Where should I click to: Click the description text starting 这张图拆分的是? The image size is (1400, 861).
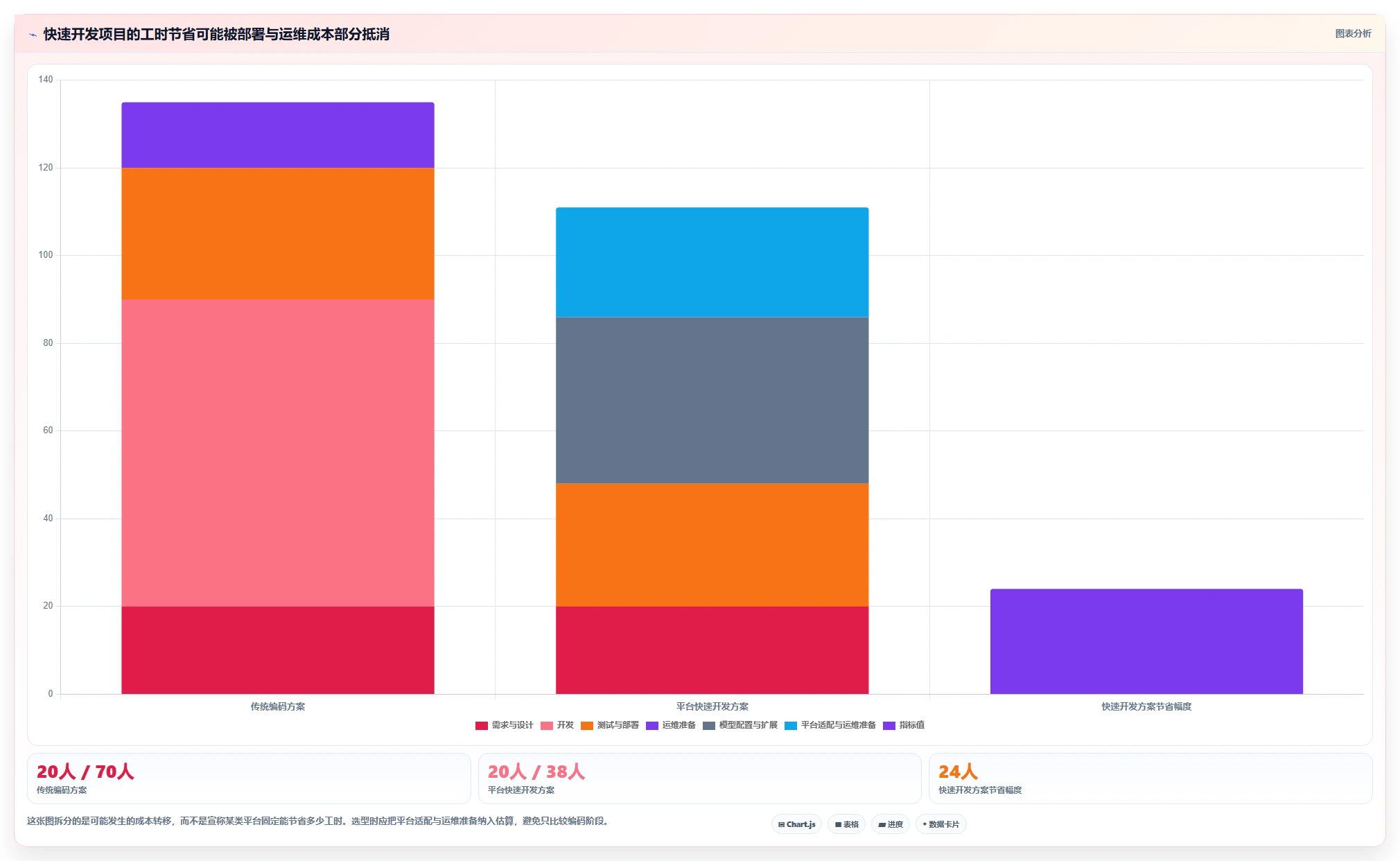pos(319,821)
